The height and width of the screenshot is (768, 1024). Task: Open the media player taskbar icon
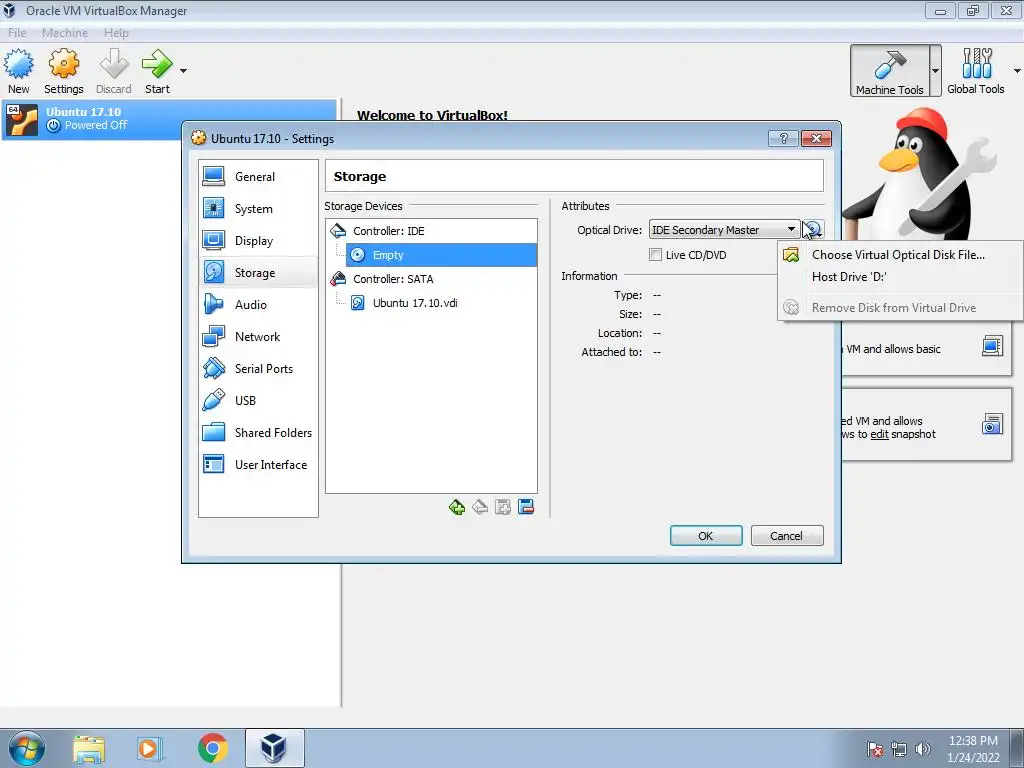click(x=149, y=748)
